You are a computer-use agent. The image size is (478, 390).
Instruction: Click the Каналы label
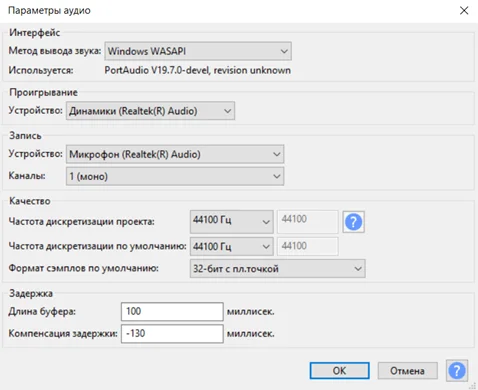[x=27, y=176]
